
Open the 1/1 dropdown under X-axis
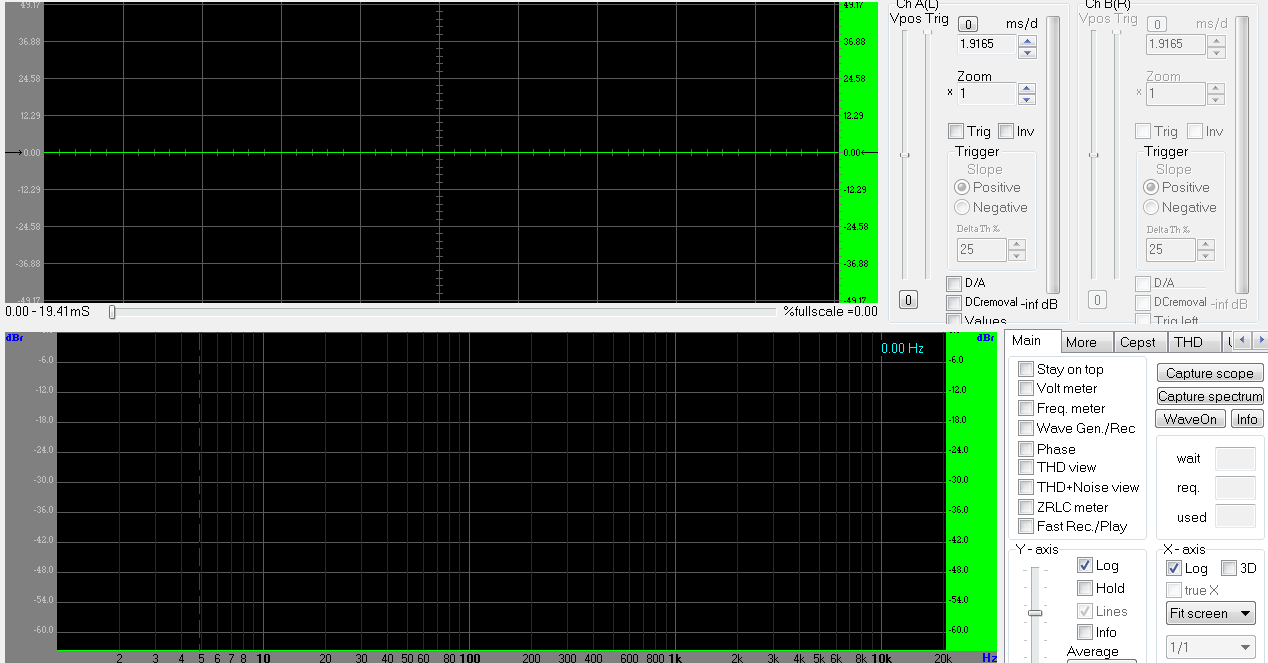(x=1210, y=647)
